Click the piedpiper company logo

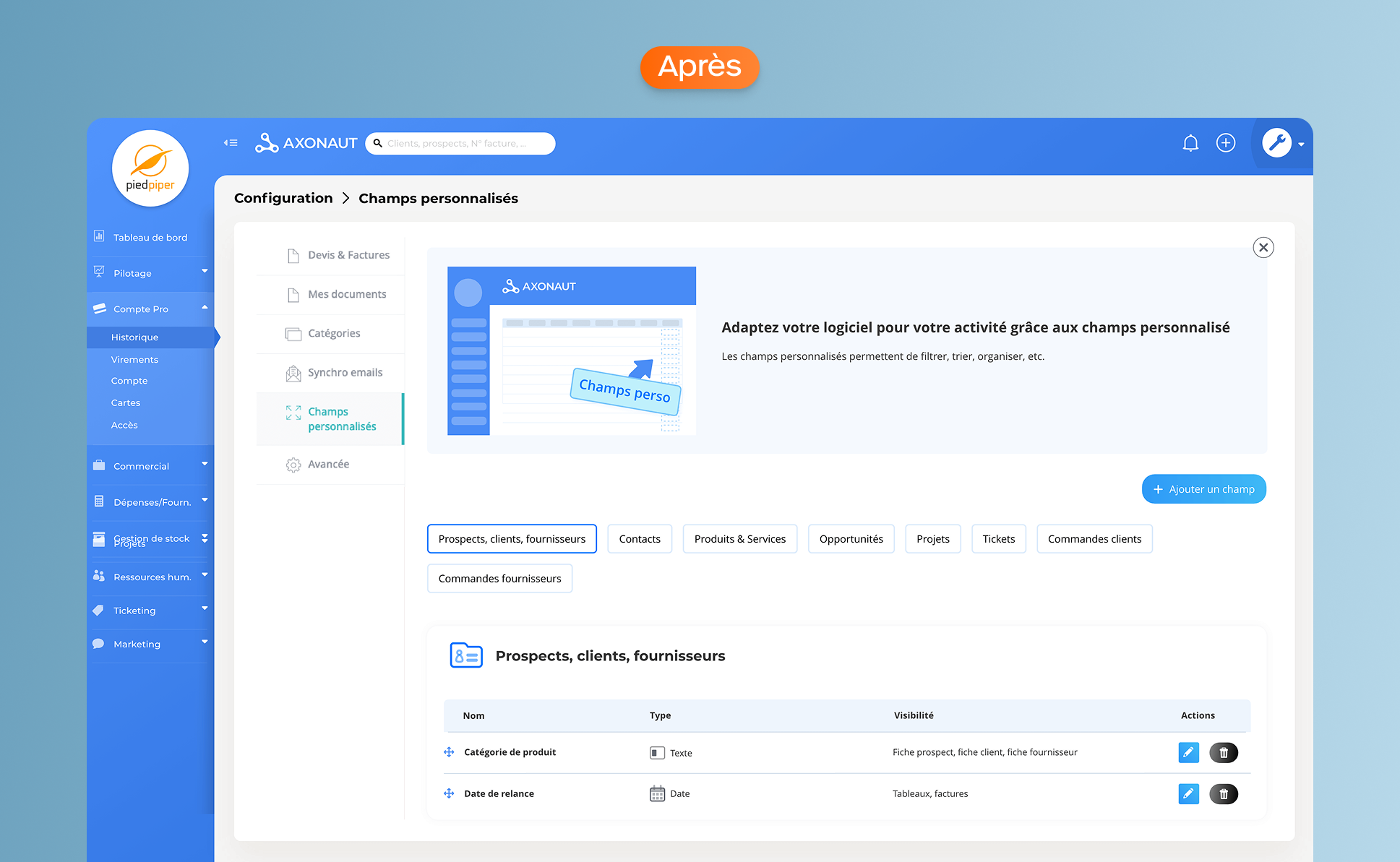(150, 168)
